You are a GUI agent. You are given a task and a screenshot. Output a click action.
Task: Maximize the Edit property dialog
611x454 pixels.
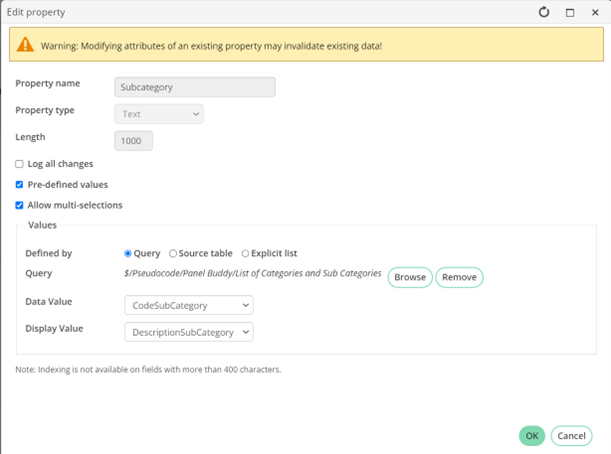point(570,13)
